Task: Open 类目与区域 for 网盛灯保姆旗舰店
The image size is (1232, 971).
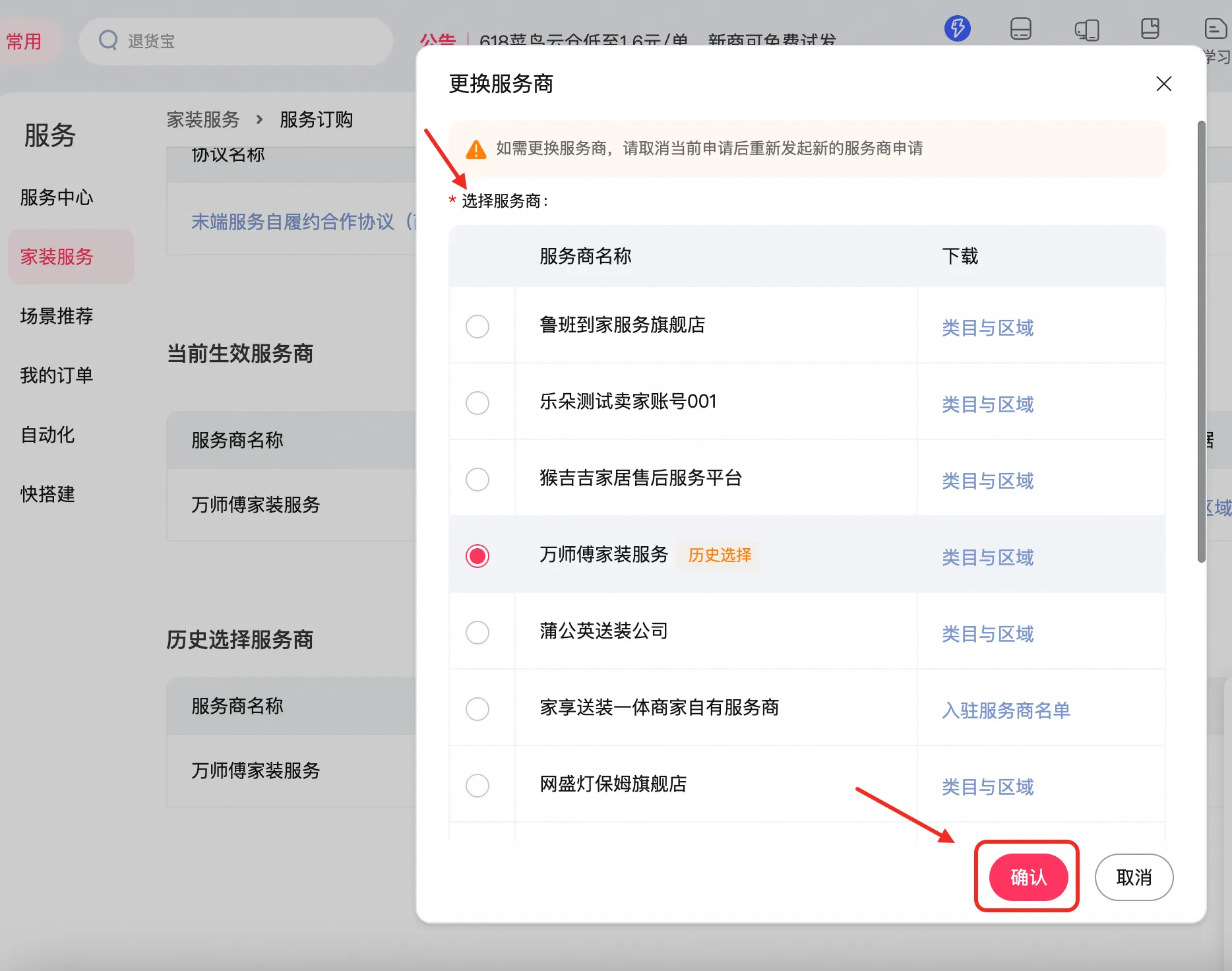Action: (x=987, y=787)
